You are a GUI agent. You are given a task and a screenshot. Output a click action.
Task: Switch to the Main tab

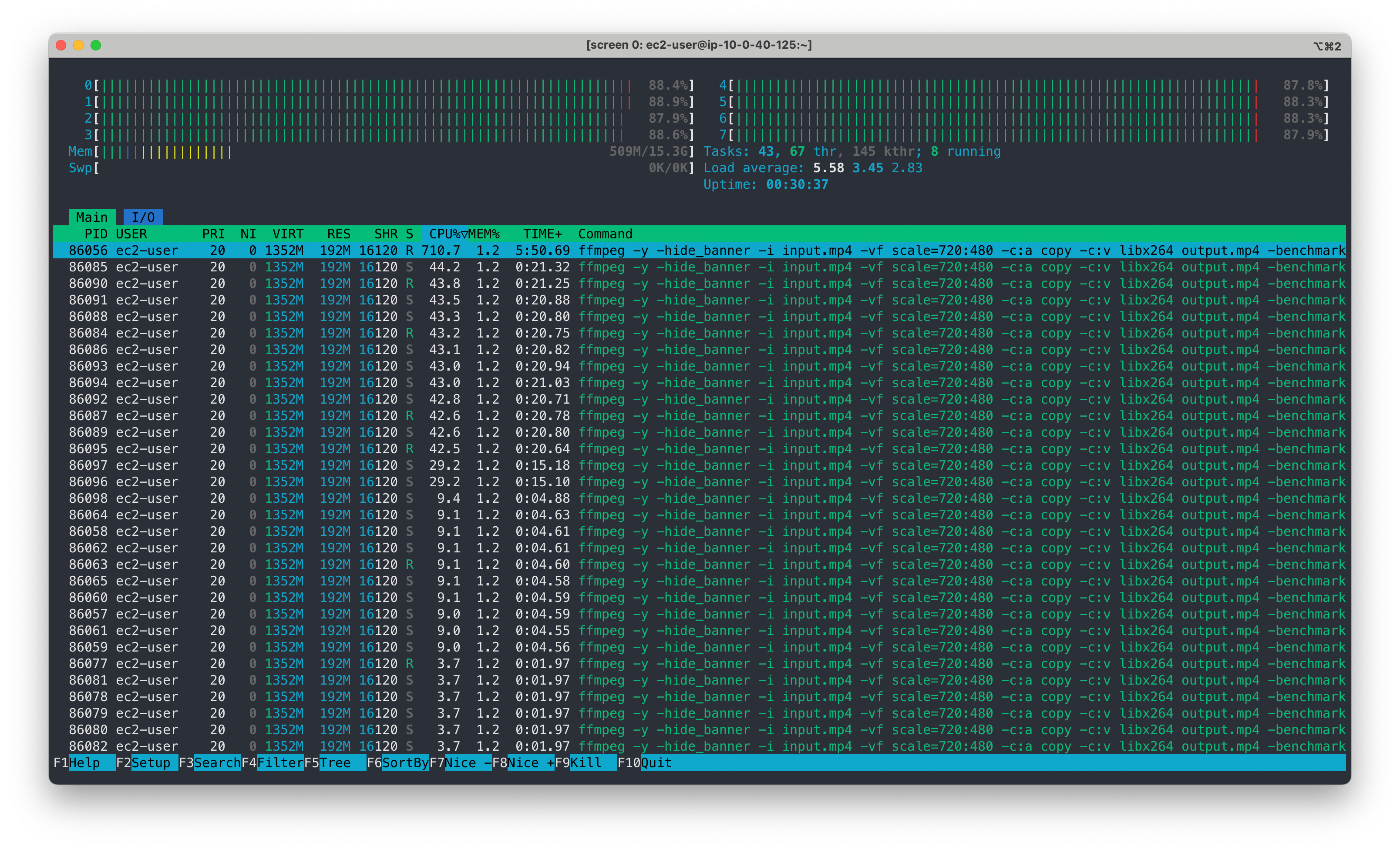pyautogui.click(x=92, y=216)
